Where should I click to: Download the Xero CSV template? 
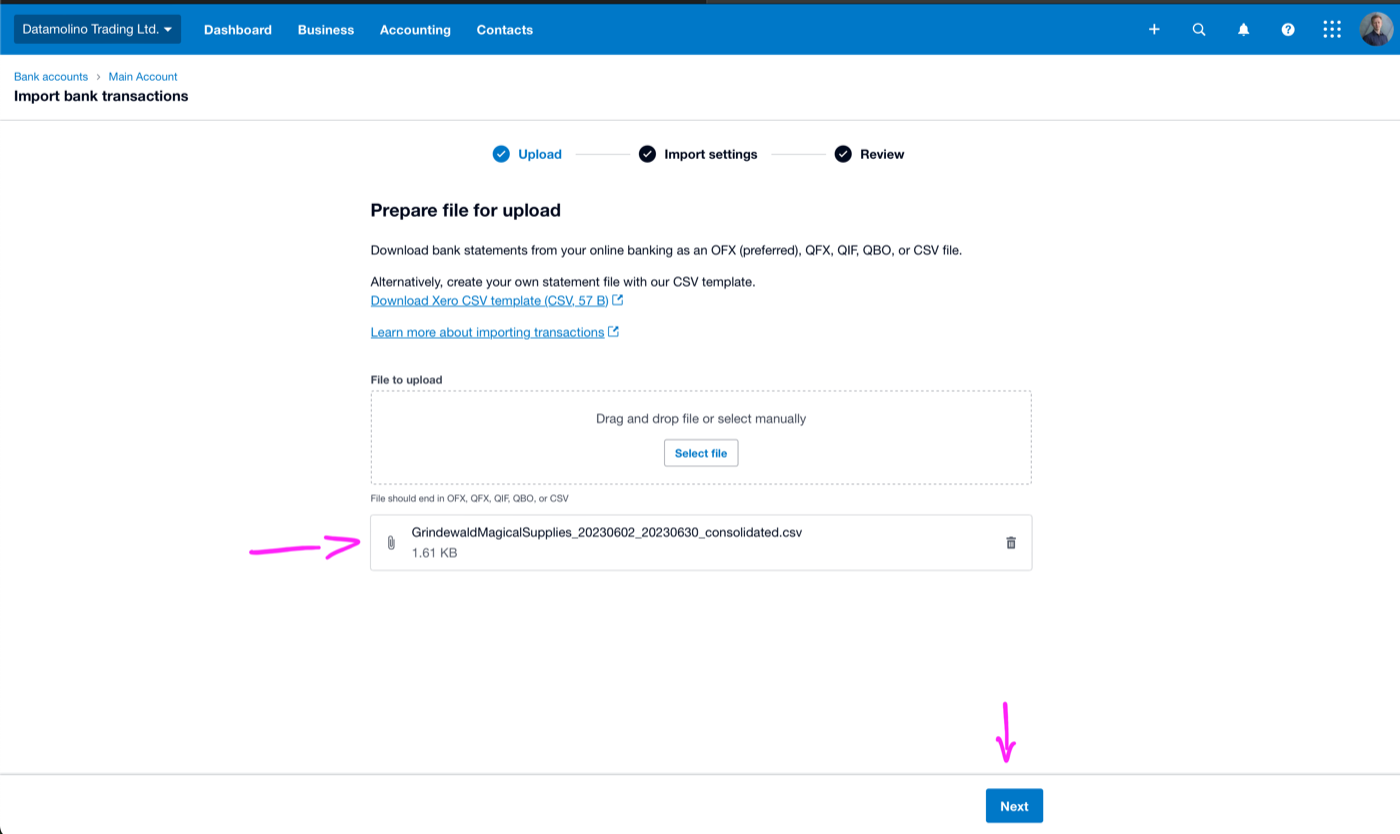[489, 300]
